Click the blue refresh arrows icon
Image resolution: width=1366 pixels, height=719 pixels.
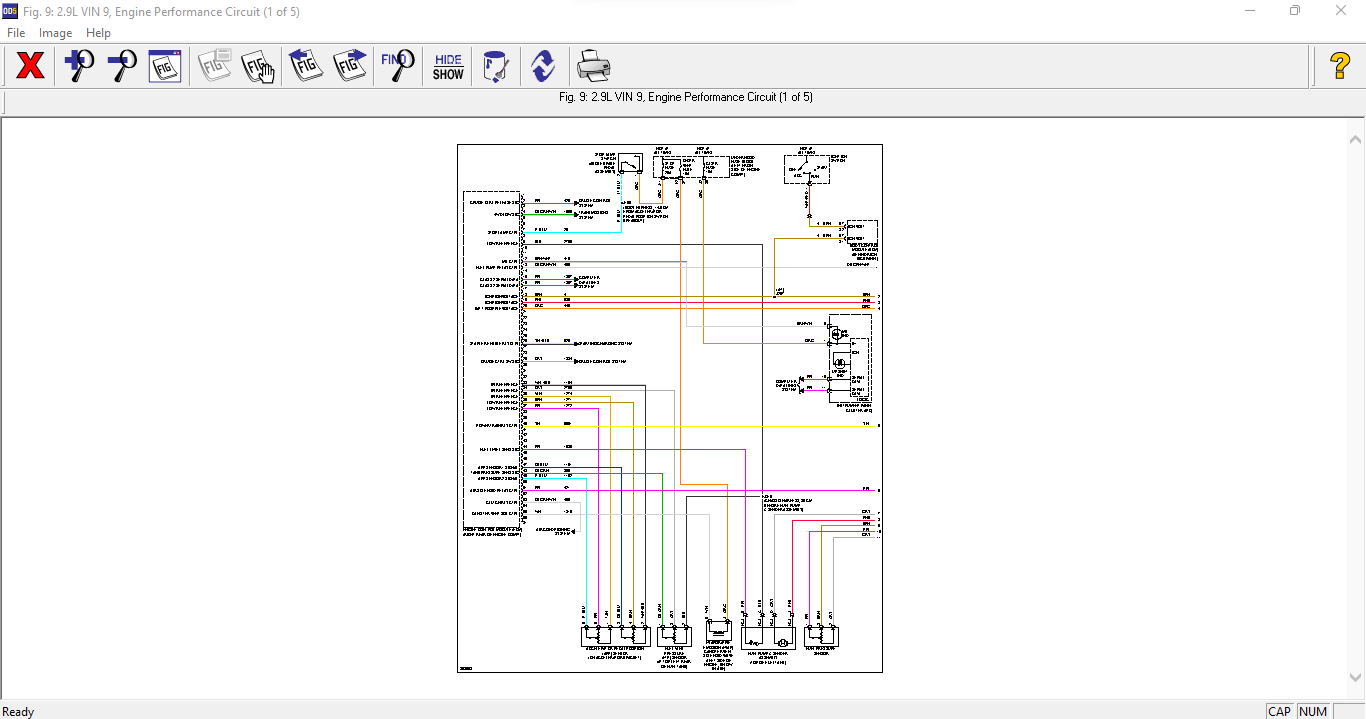(x=542, y=67)
